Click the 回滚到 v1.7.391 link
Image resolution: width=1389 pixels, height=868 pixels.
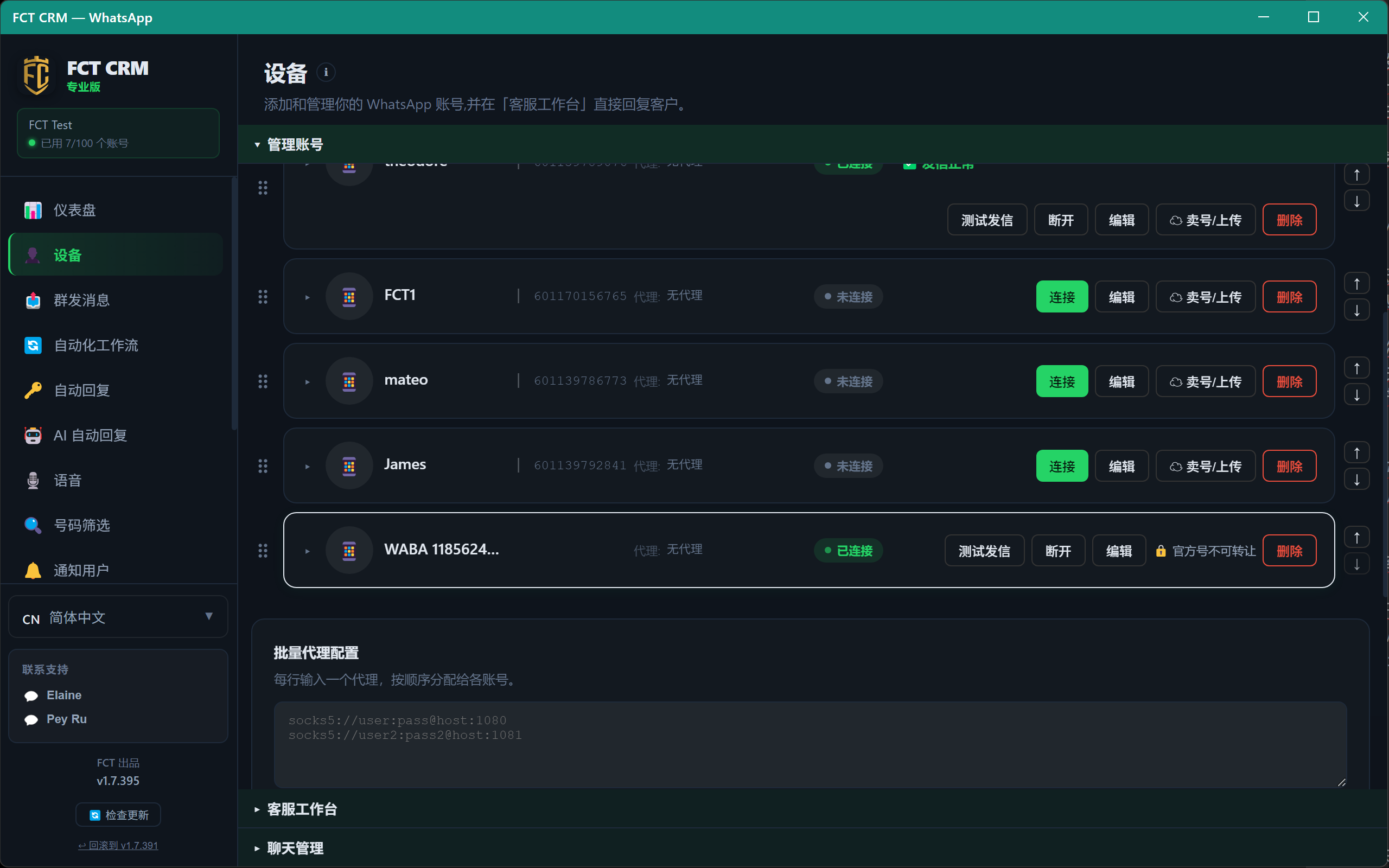point(118,845)
